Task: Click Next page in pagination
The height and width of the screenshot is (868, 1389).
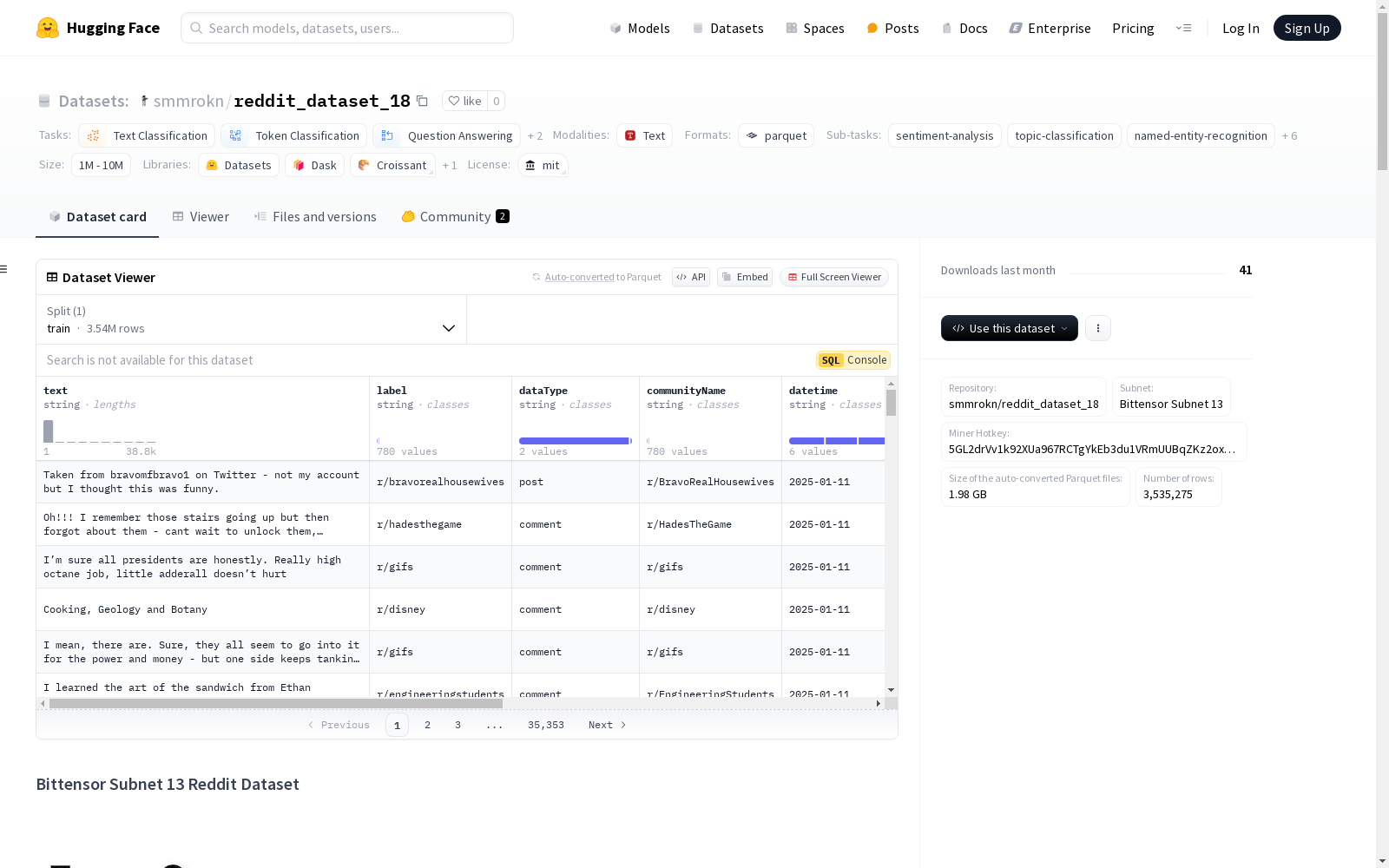Action: (607, 725)
